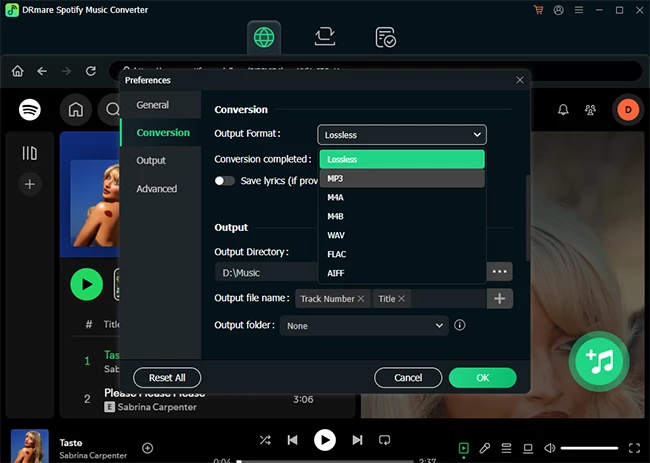Open the Converting list icon in top bar
This screenshot has width=650, height=463.
(x=325, y=37)
